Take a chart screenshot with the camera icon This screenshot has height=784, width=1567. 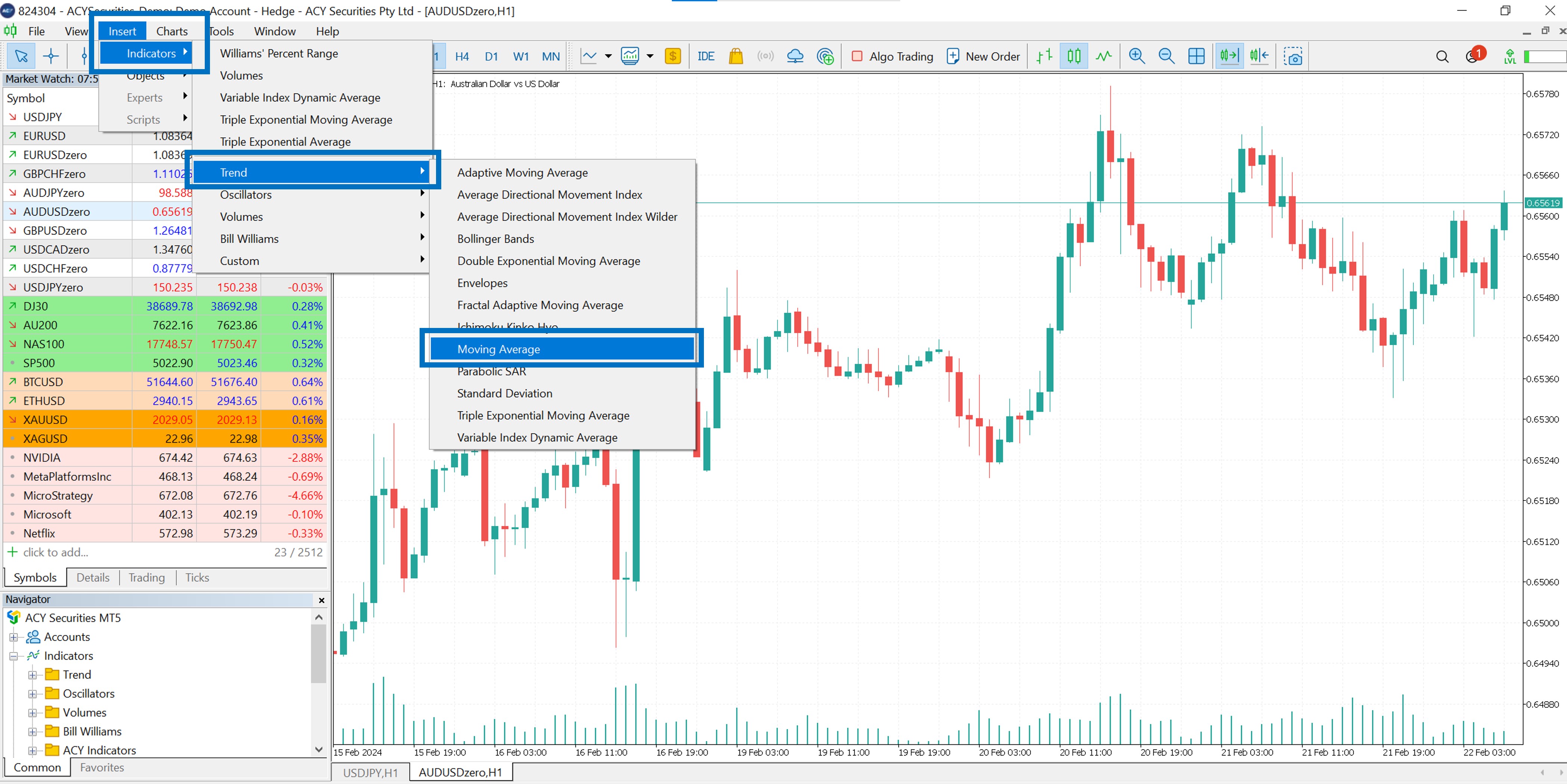click(x=1293, y=56)
